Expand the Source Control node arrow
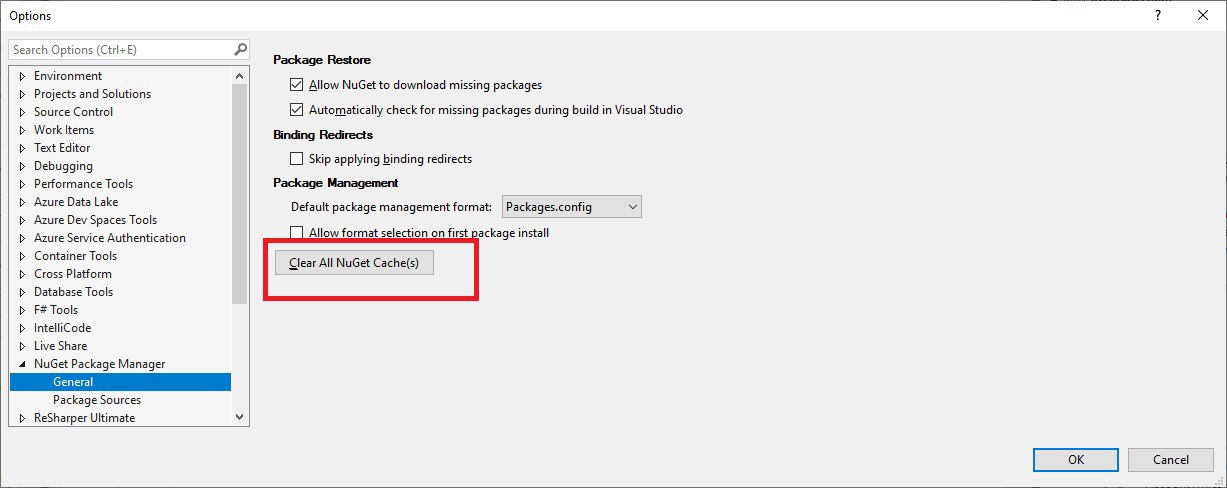Screen dimensions: 1227x488 [x=22, y=112]
